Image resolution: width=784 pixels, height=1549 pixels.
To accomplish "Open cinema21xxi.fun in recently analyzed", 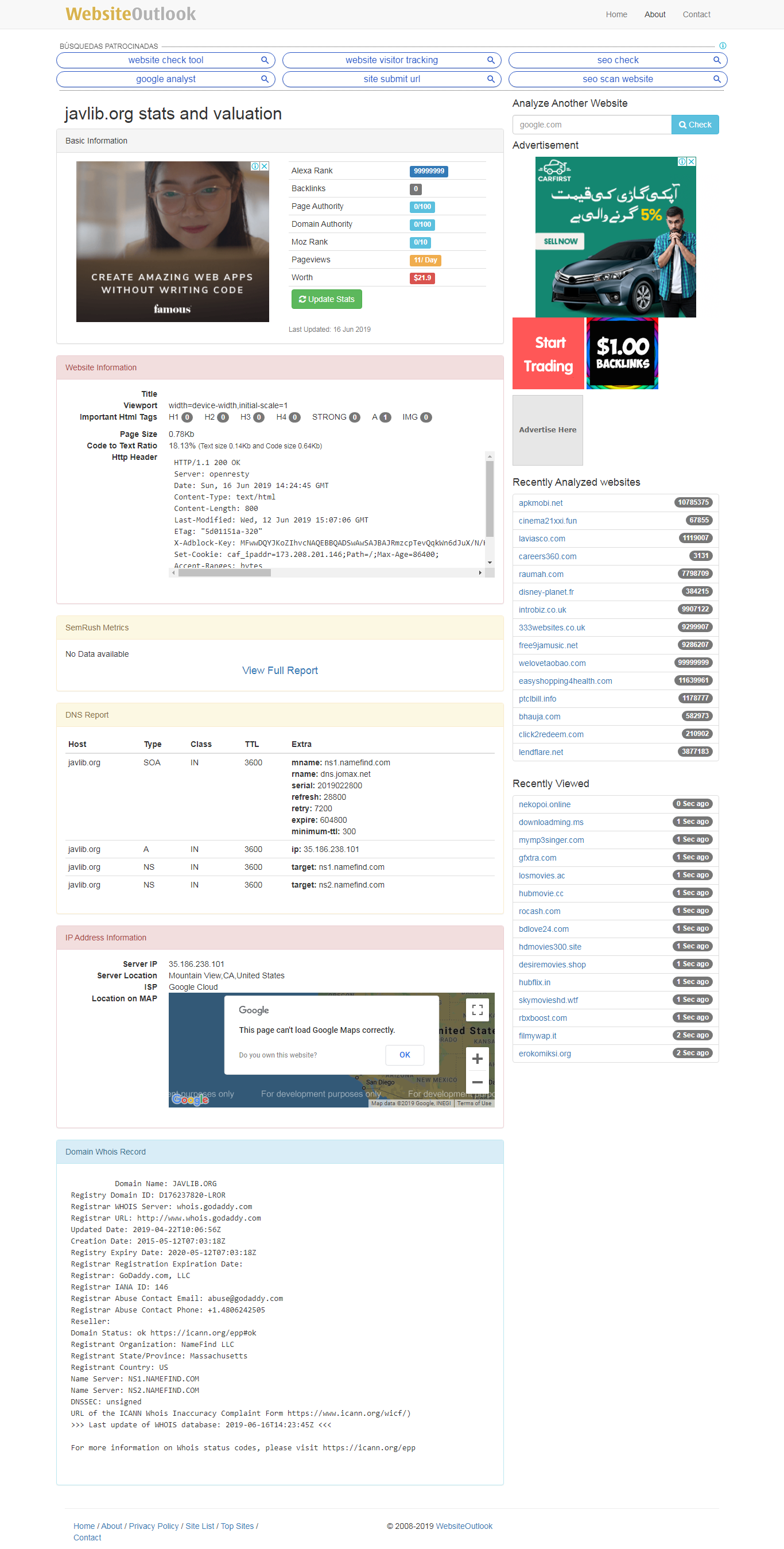I will pyautogui.click(x=547, y=521).
